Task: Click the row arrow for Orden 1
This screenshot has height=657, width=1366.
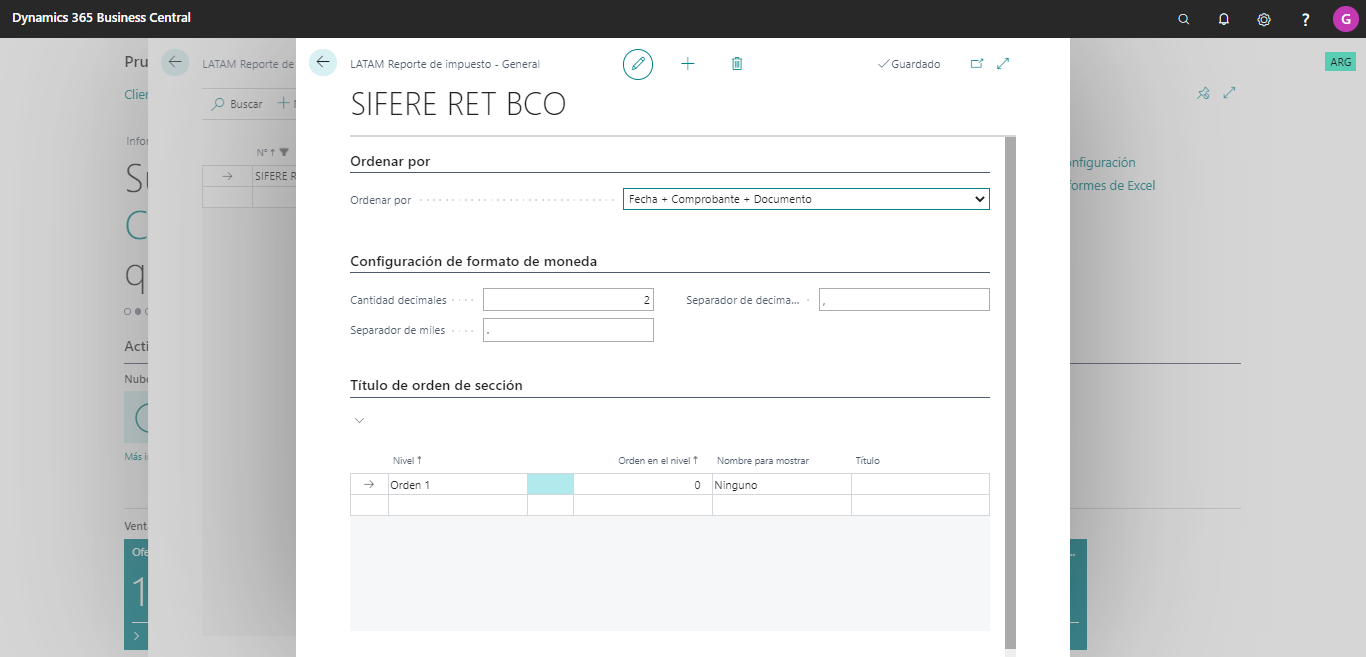Action: point(369,485)
